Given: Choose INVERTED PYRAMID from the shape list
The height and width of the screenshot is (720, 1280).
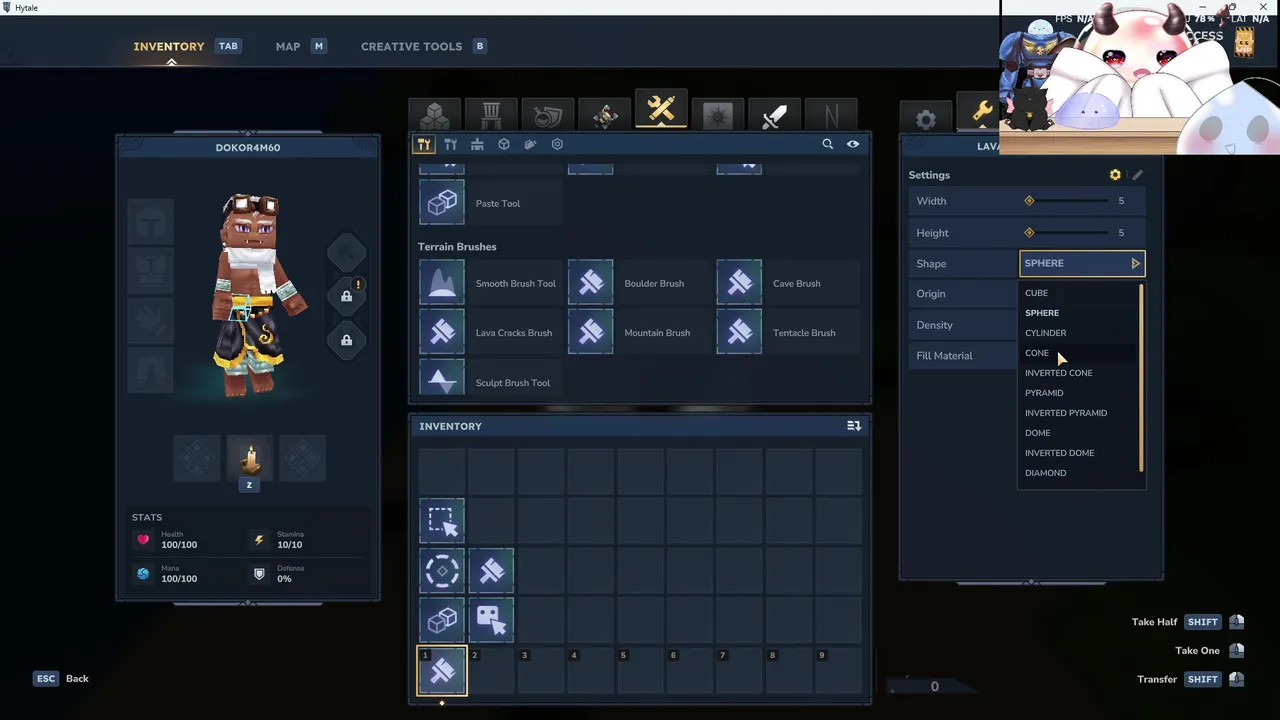Looking at the screenshot, I should tap(1065, 413).
